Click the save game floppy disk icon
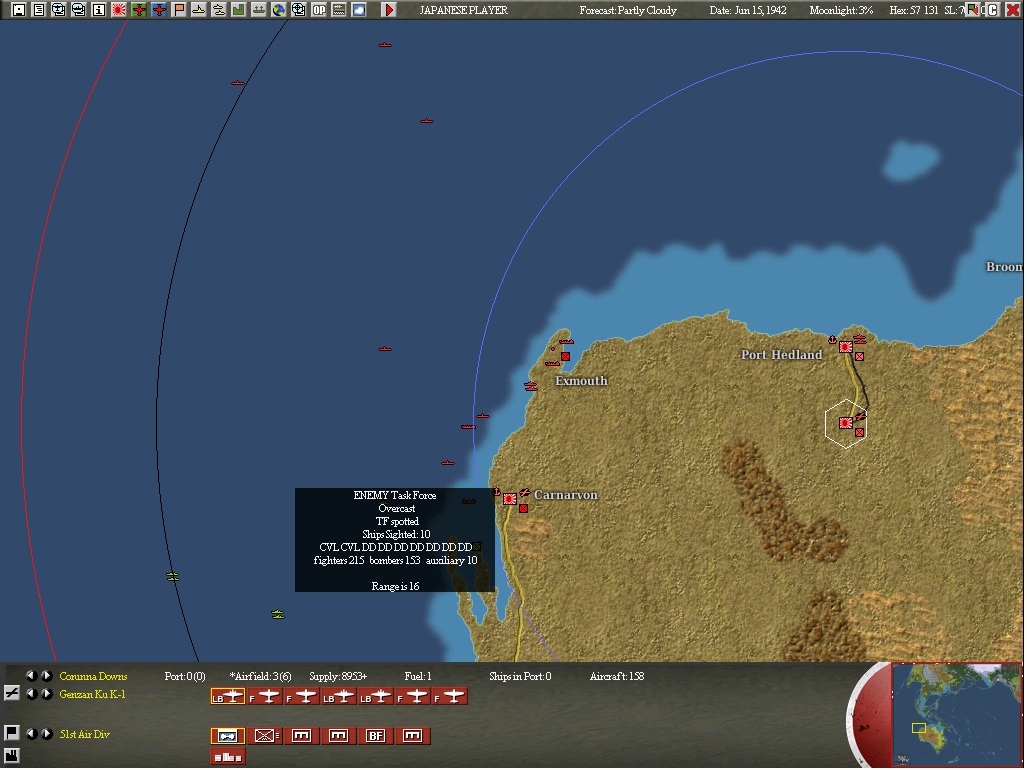 (18, 10)
